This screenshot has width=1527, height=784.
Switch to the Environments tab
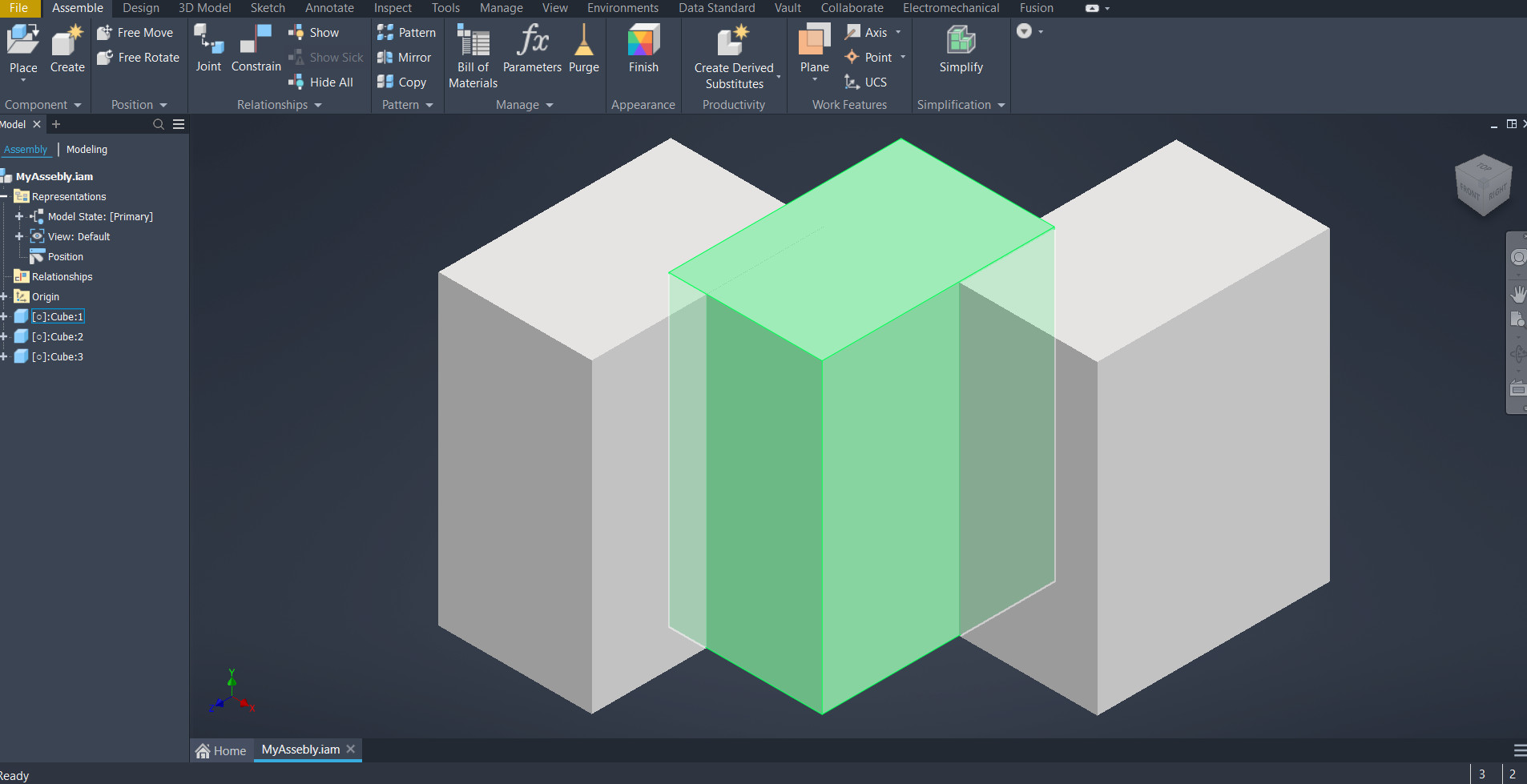click(622, 8)
